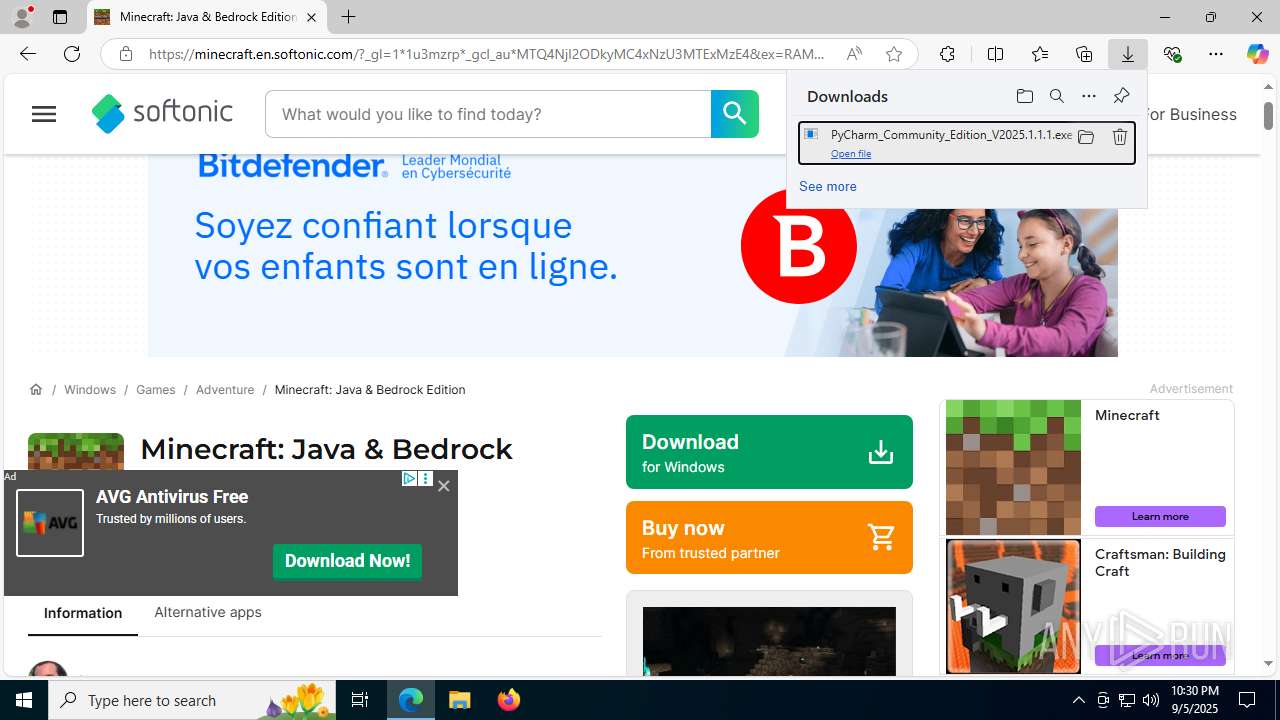Click the taskbar search box
Viewport: 1280px width, 720px height.
(193, 700)
